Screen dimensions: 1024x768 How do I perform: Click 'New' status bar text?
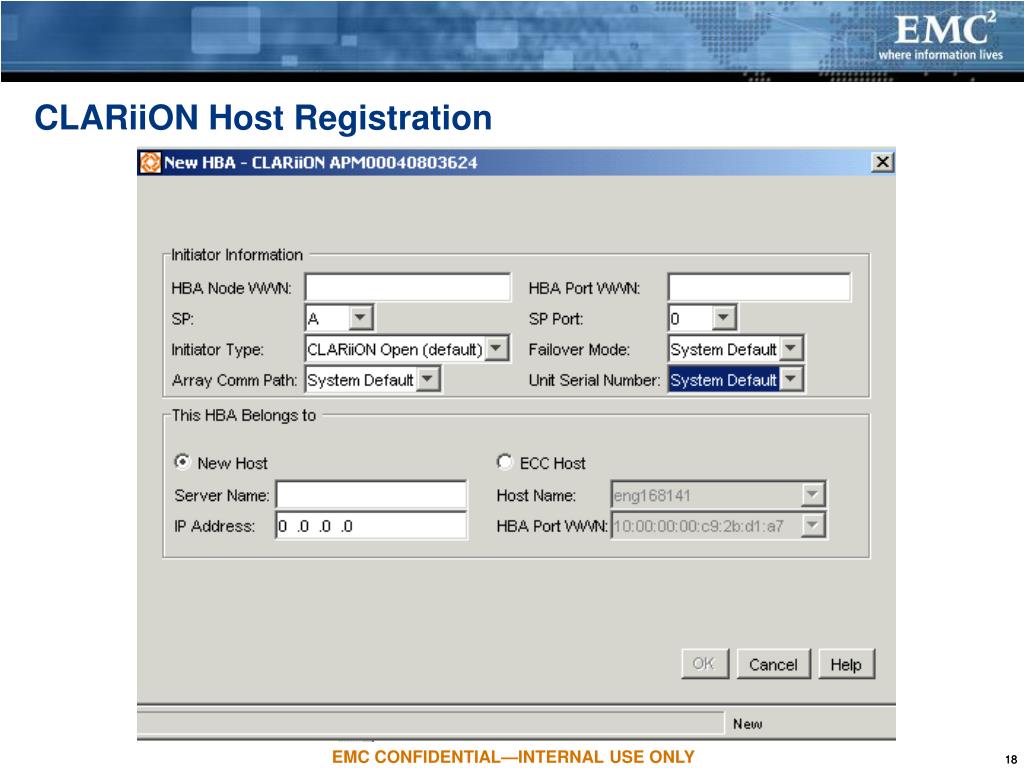point(748,724)
